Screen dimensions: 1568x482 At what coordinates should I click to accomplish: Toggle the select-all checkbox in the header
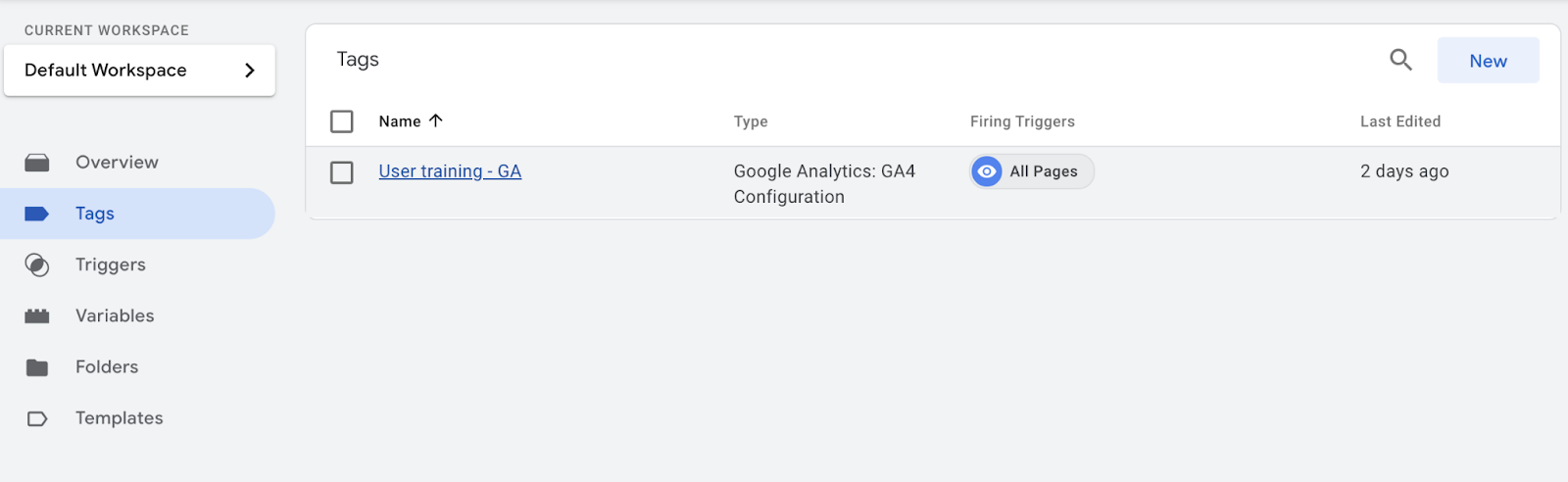click(x=342, y=121)
